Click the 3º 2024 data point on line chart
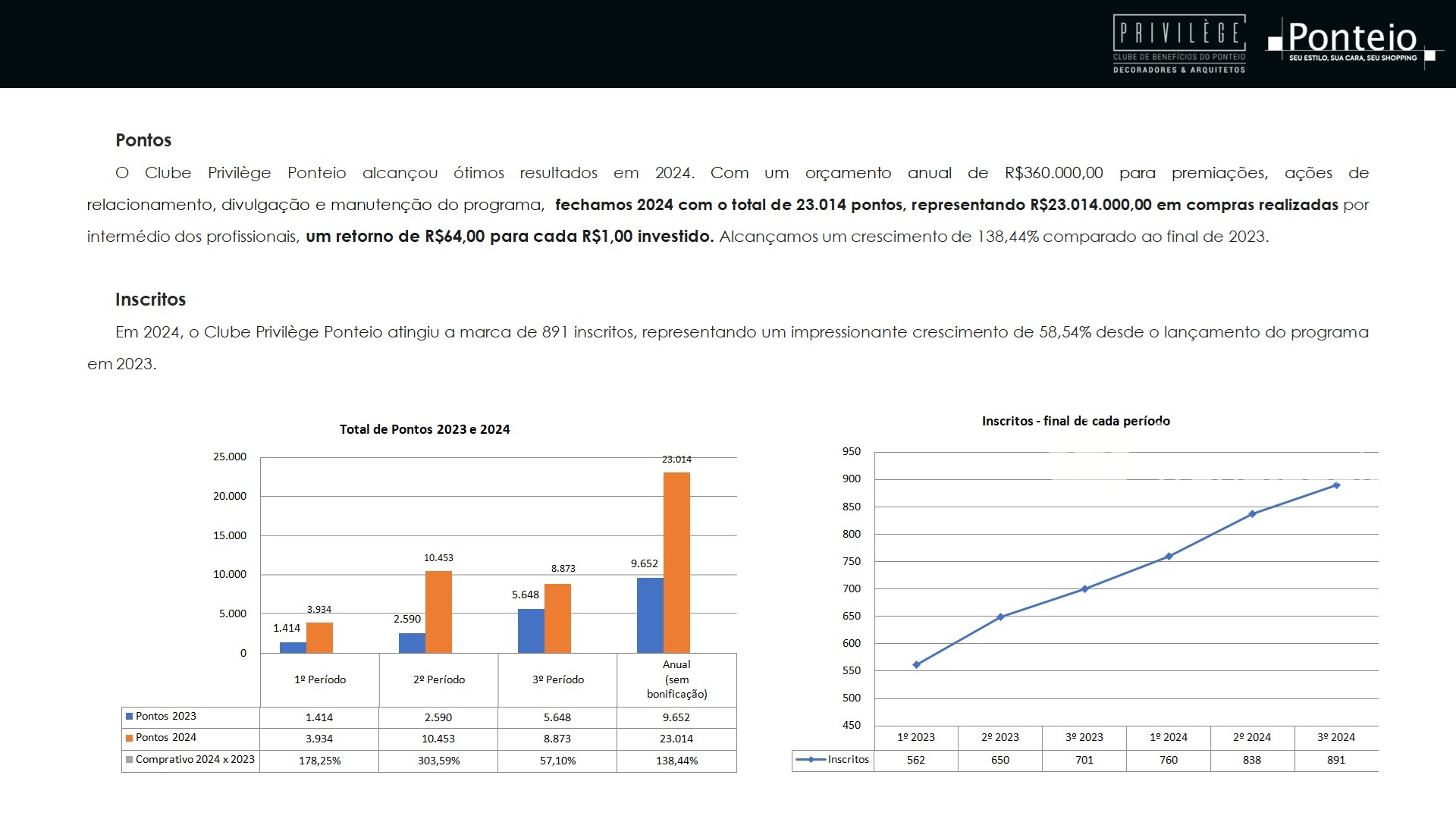 (x=1336, y=485)
